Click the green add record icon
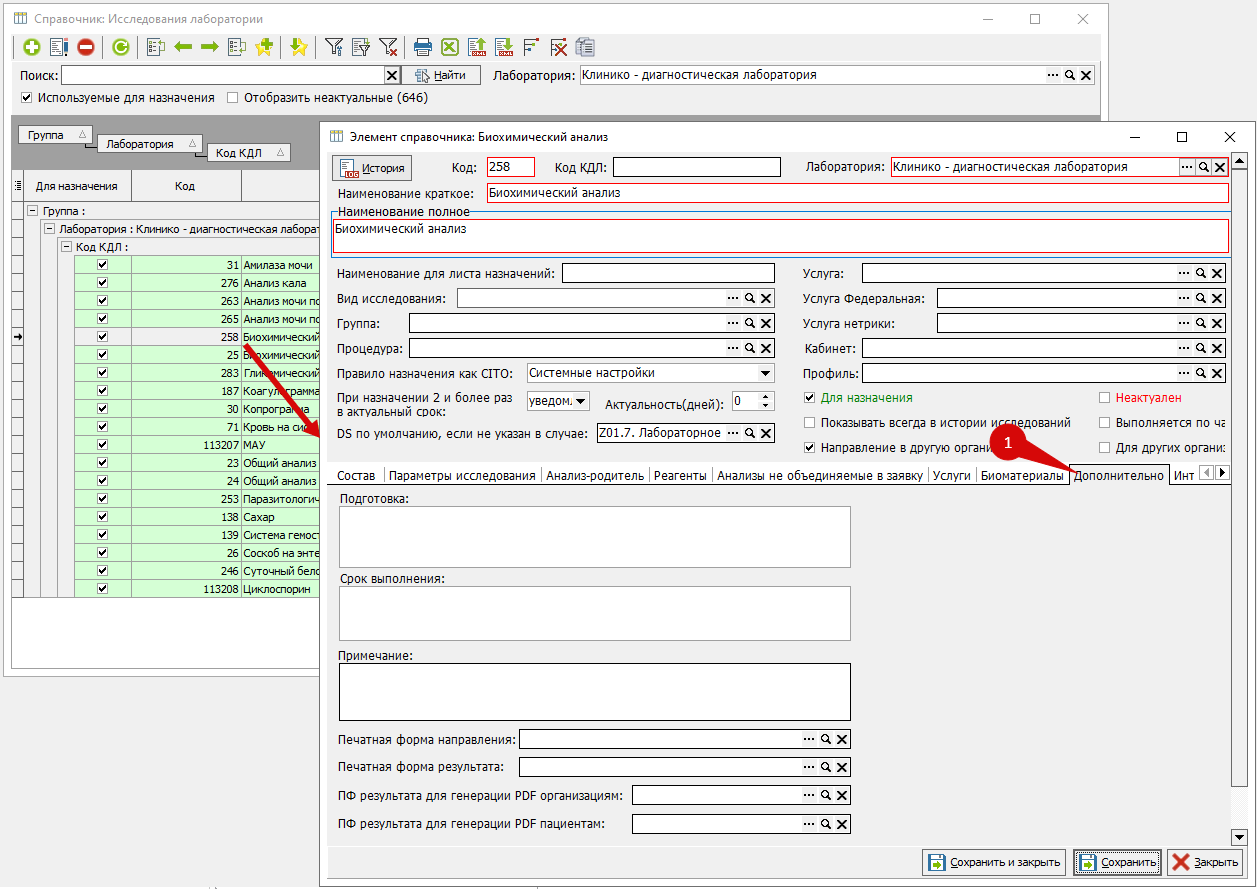 (32, 47)
